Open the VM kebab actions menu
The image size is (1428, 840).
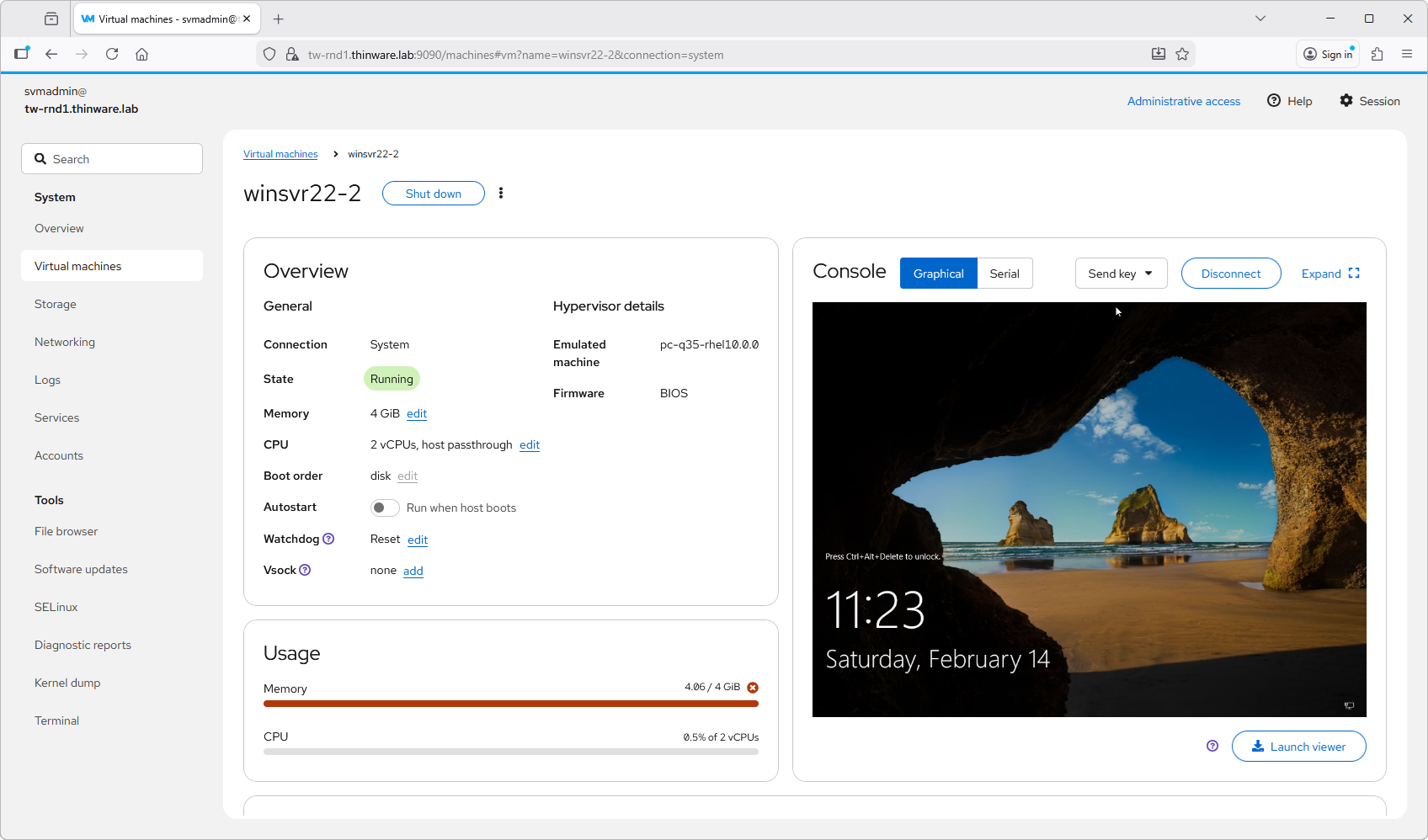pos(501,193)
